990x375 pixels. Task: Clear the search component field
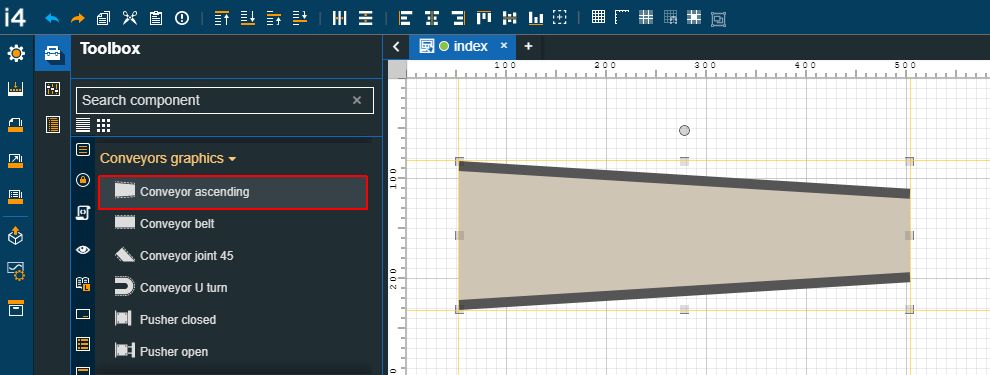(357, 100)
